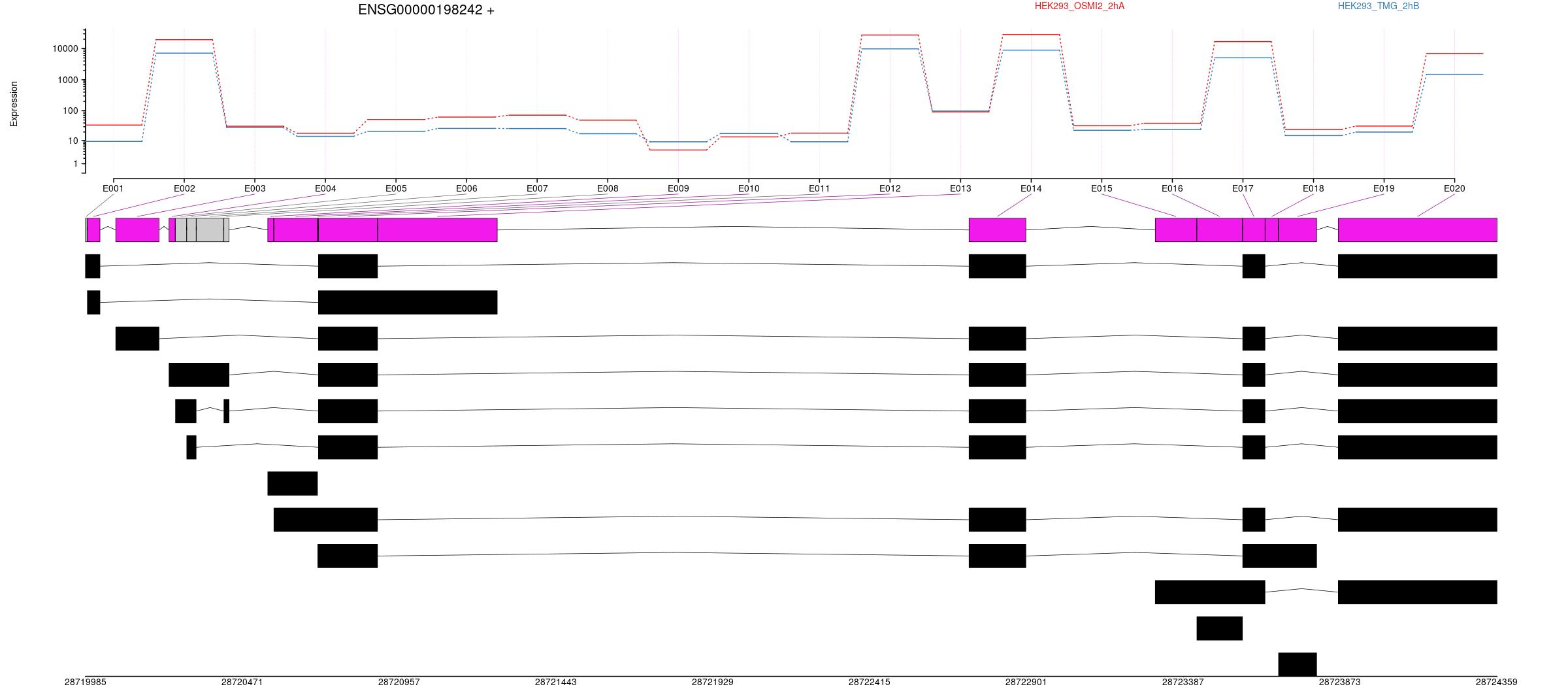Click genomic coordinate 28720957

pos(399,682)
